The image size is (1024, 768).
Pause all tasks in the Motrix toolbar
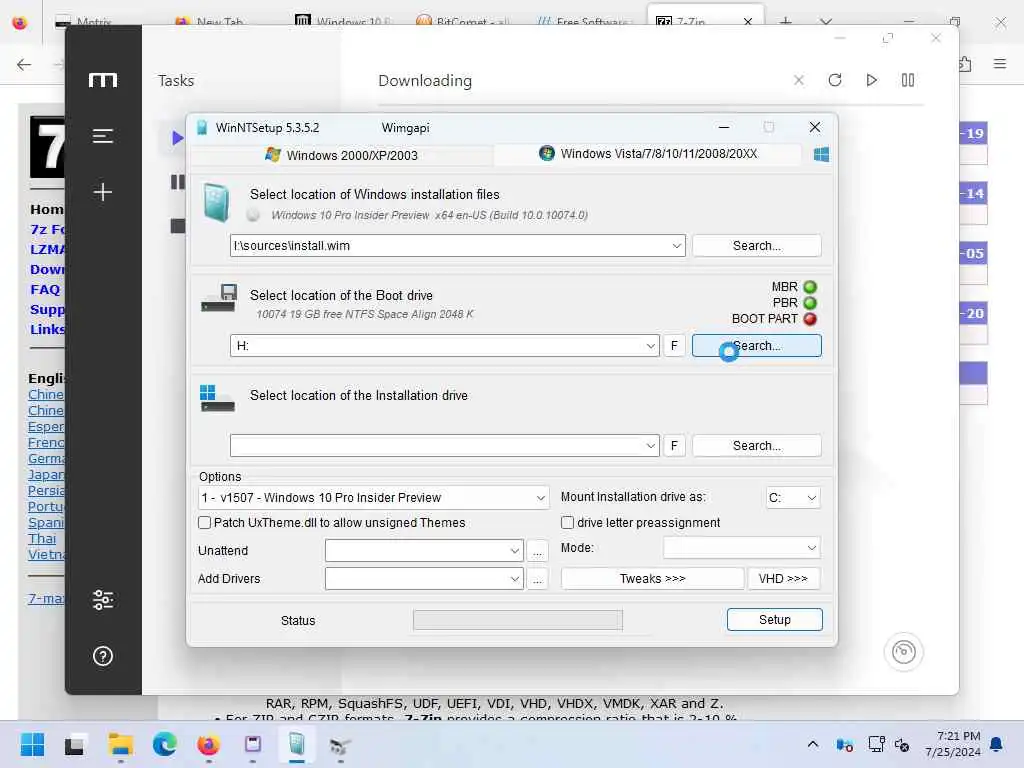click(x=908, y=80)
